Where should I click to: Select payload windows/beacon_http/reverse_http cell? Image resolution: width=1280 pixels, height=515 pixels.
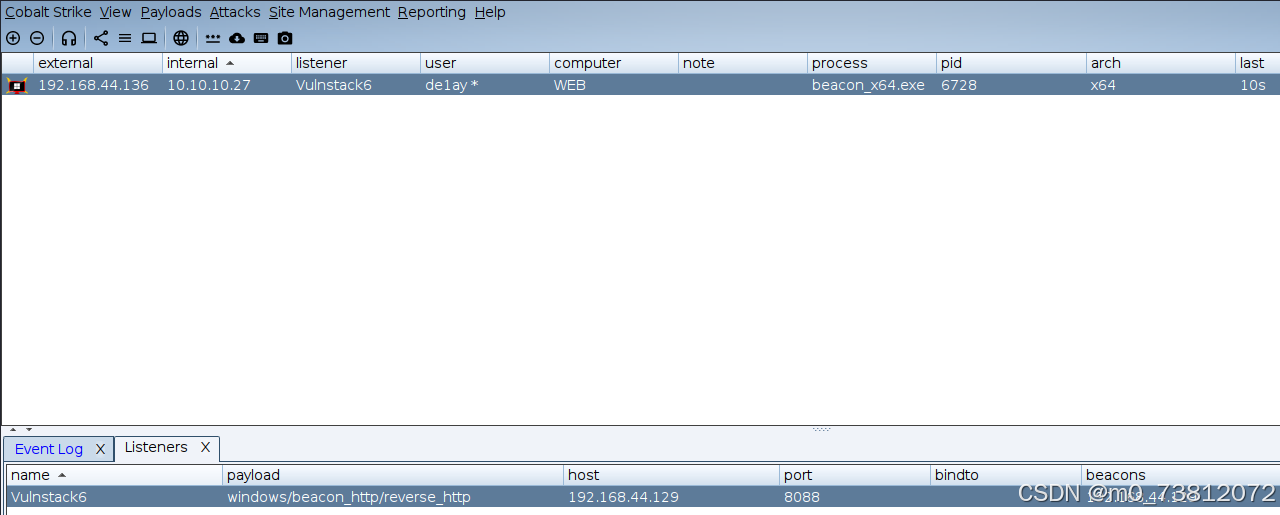click(393, 497)
